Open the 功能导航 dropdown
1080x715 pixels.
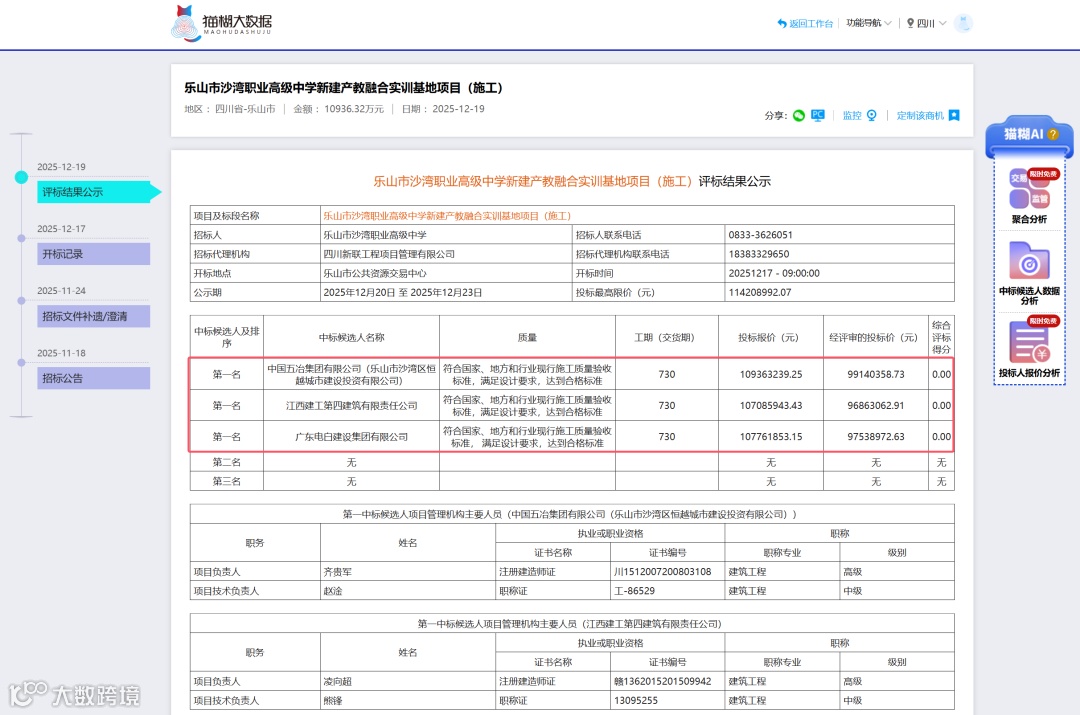click(869, 23)
